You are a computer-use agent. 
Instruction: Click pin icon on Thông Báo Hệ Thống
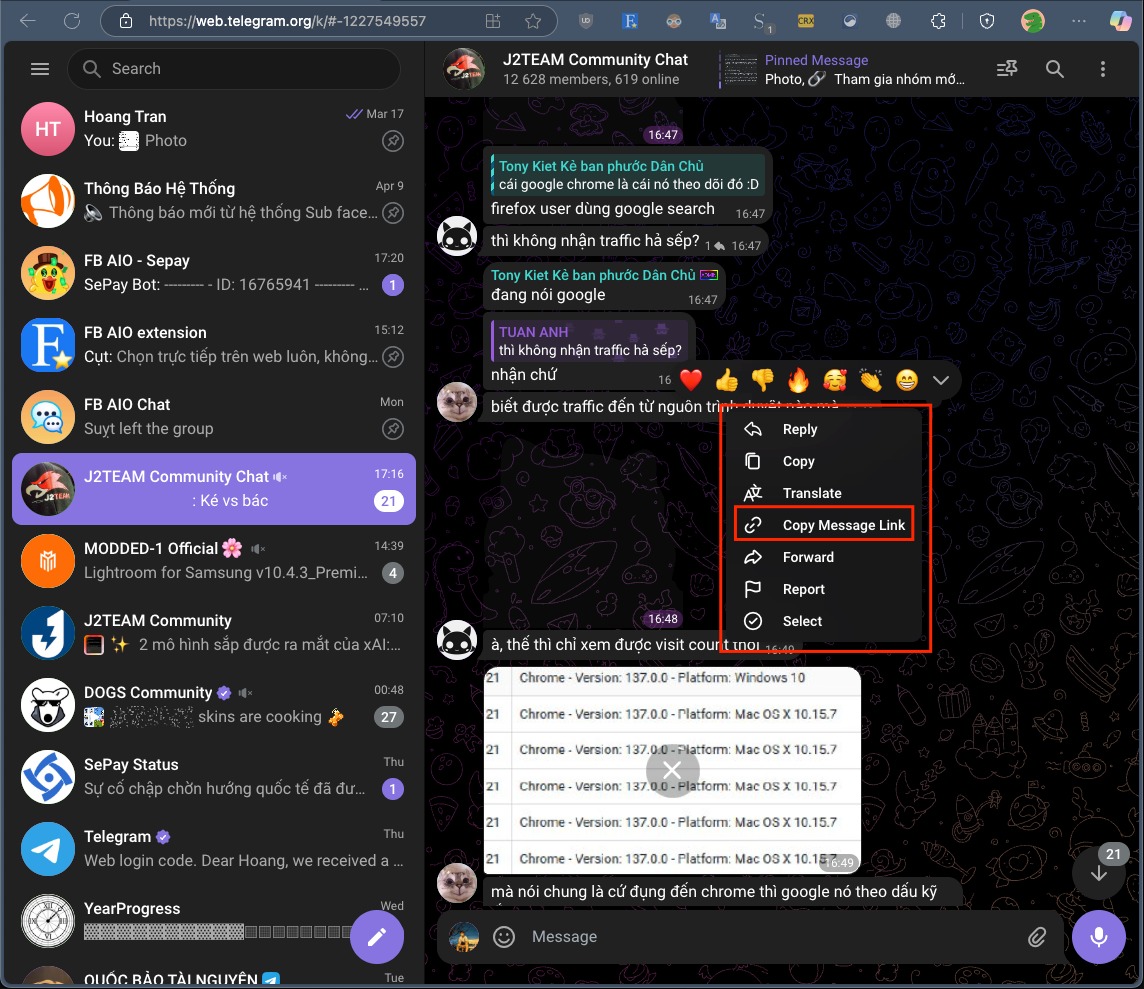coord(393,213)
